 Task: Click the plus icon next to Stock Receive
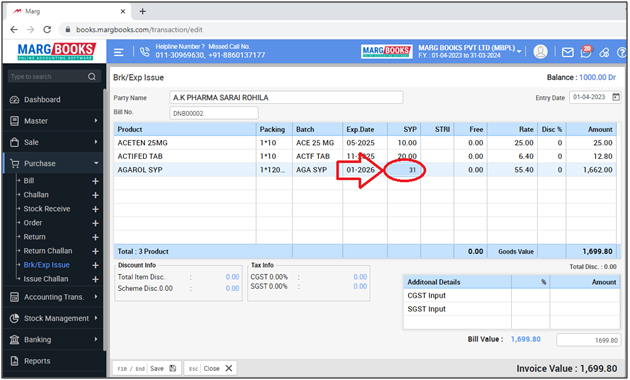pyautogui.click(x=95, y=209)
